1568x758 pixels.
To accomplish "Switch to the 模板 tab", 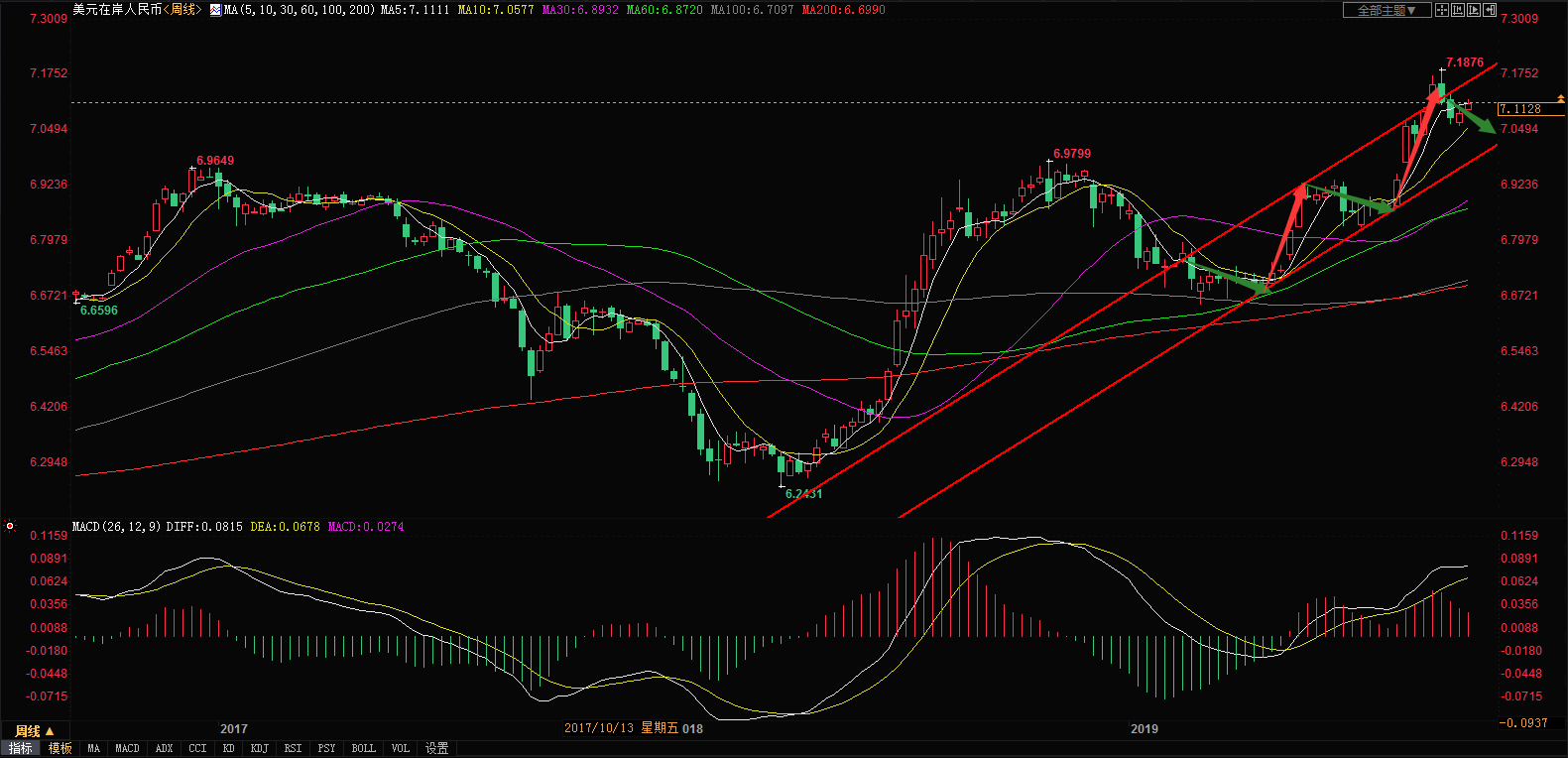I will [60, 748].
